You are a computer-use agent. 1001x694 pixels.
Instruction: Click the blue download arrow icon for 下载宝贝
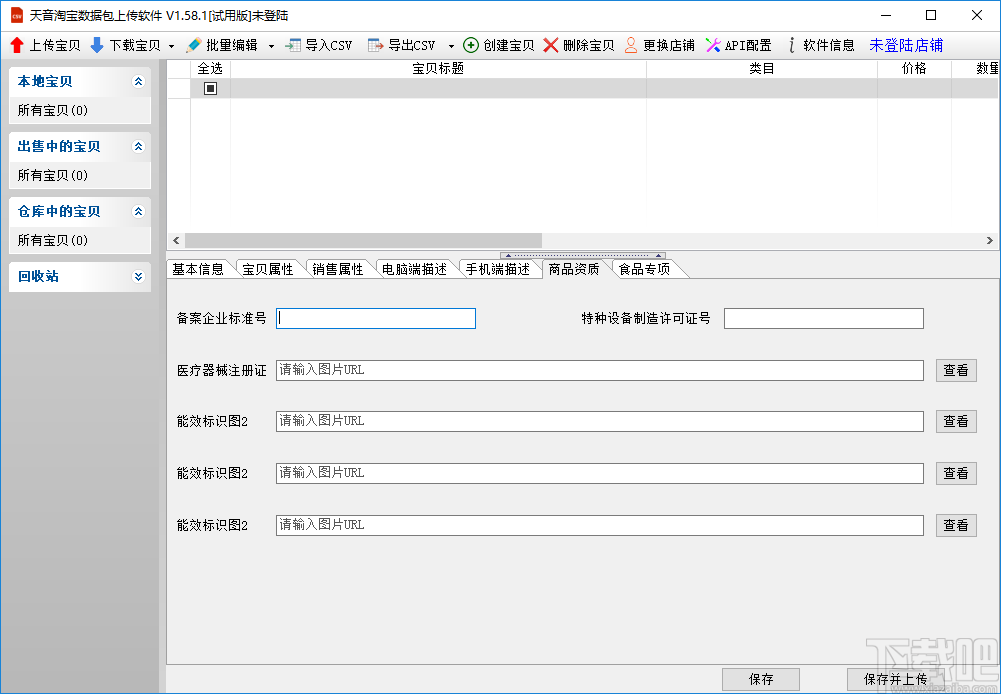click(97, 45)
